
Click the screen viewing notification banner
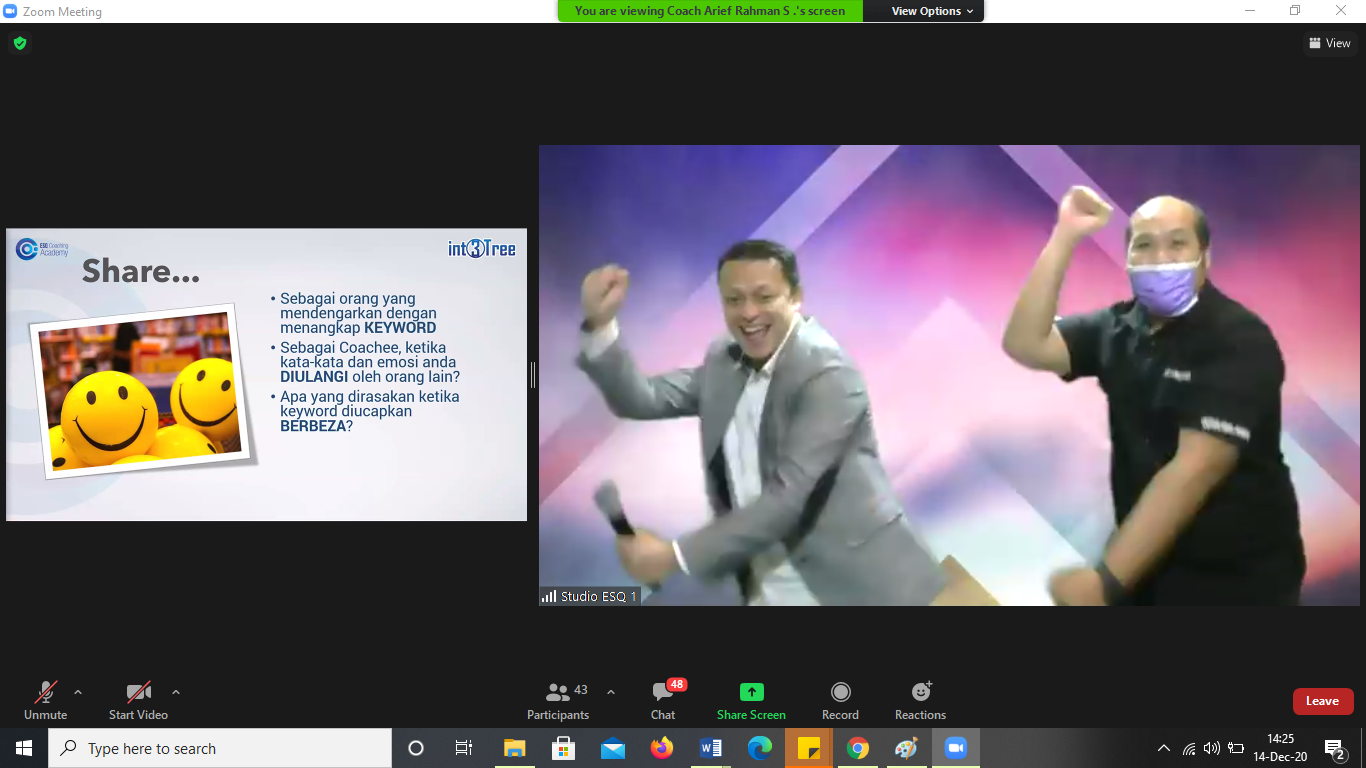pos(710,11)
